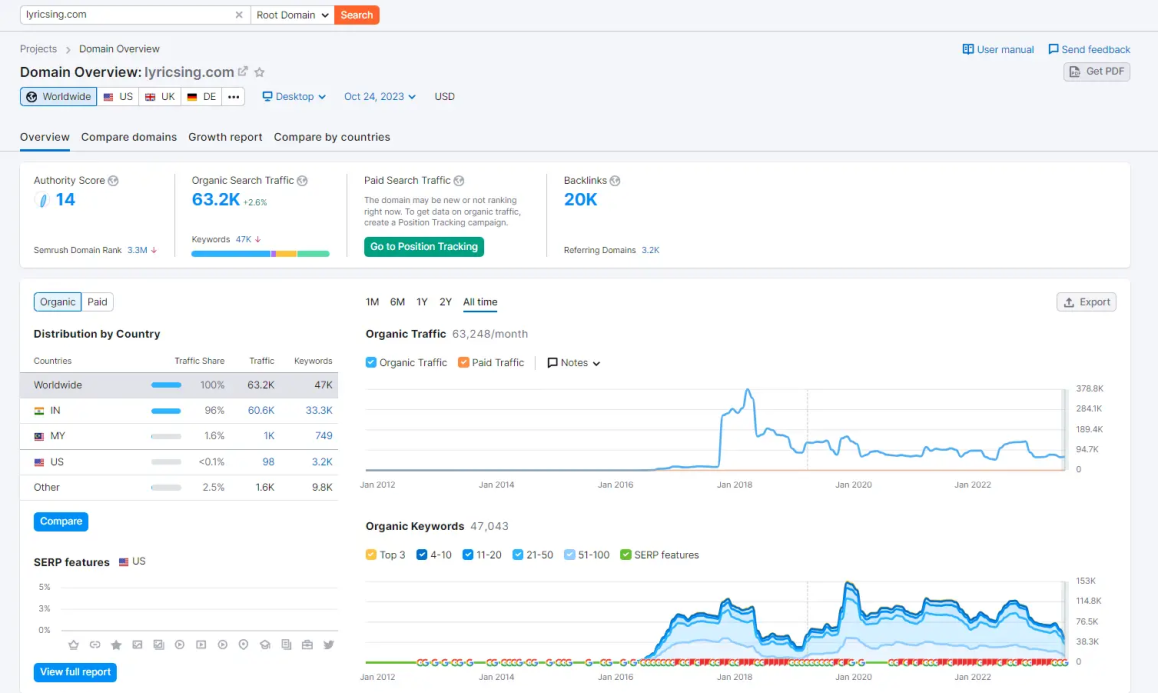Open the Projects breadcrumb link
This screenshot has width=1158, height=693.
pyautogui.click(x=38, y=49)
